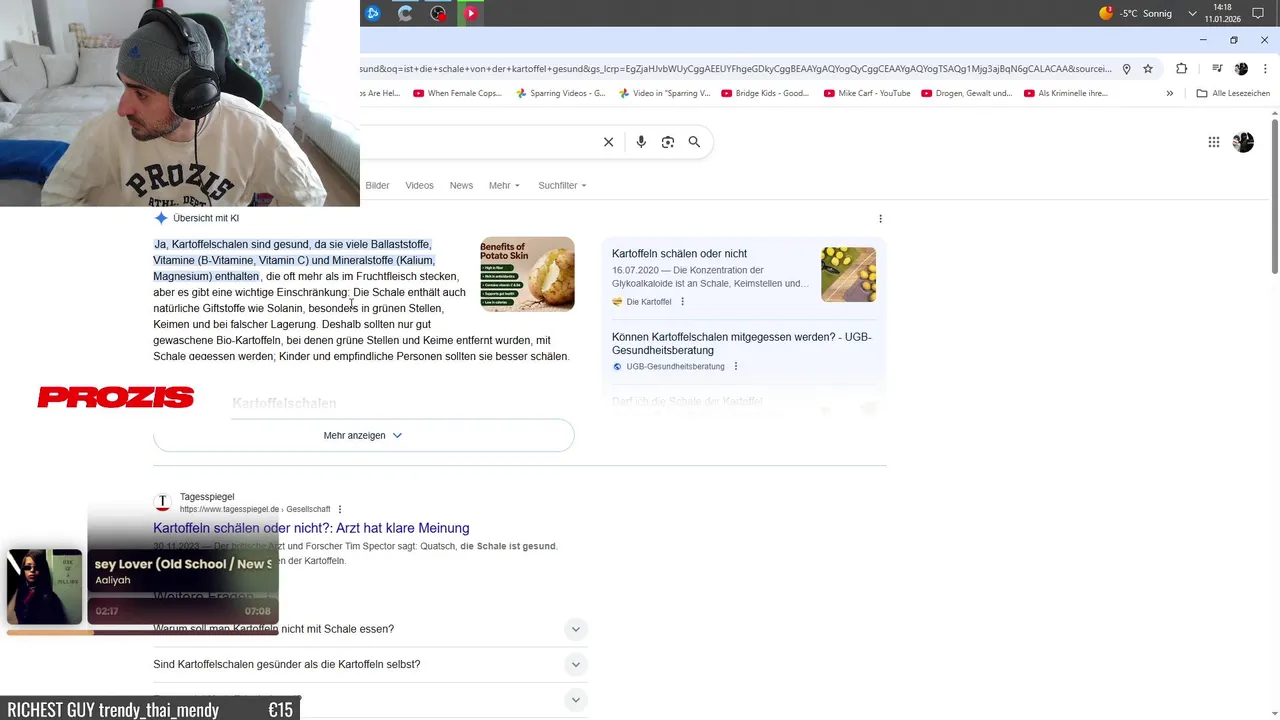The width and height of the screenshot is (1280, 720).
Task: Open blue taskbar app icon
Action: (x=372, y=13)
